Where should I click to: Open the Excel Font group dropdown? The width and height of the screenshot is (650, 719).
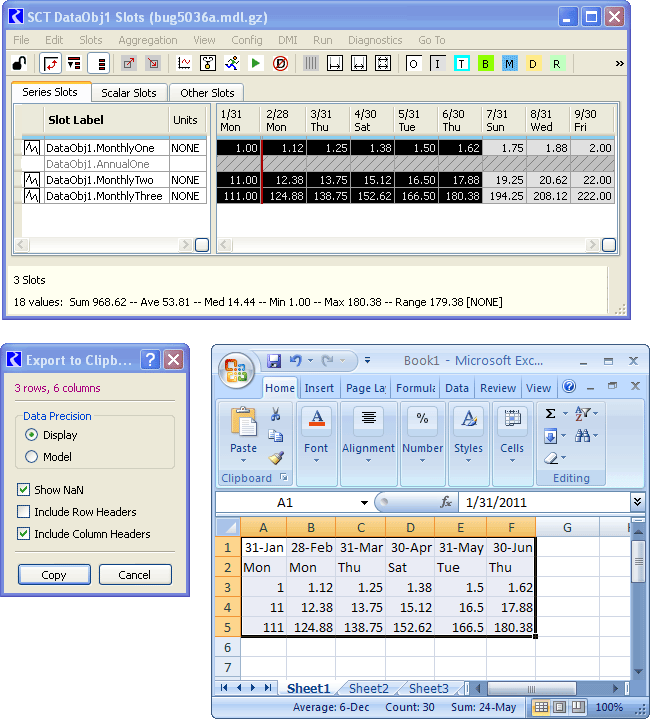click(x=316, y=461)
